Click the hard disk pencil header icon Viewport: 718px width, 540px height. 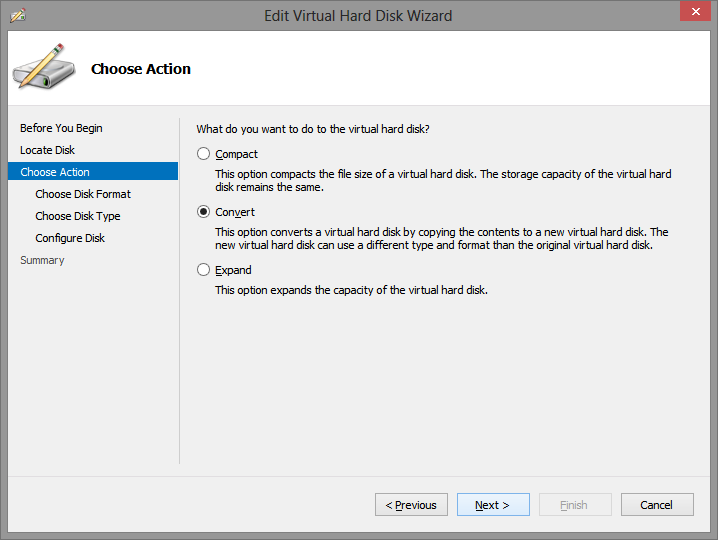tap(40, 66)
